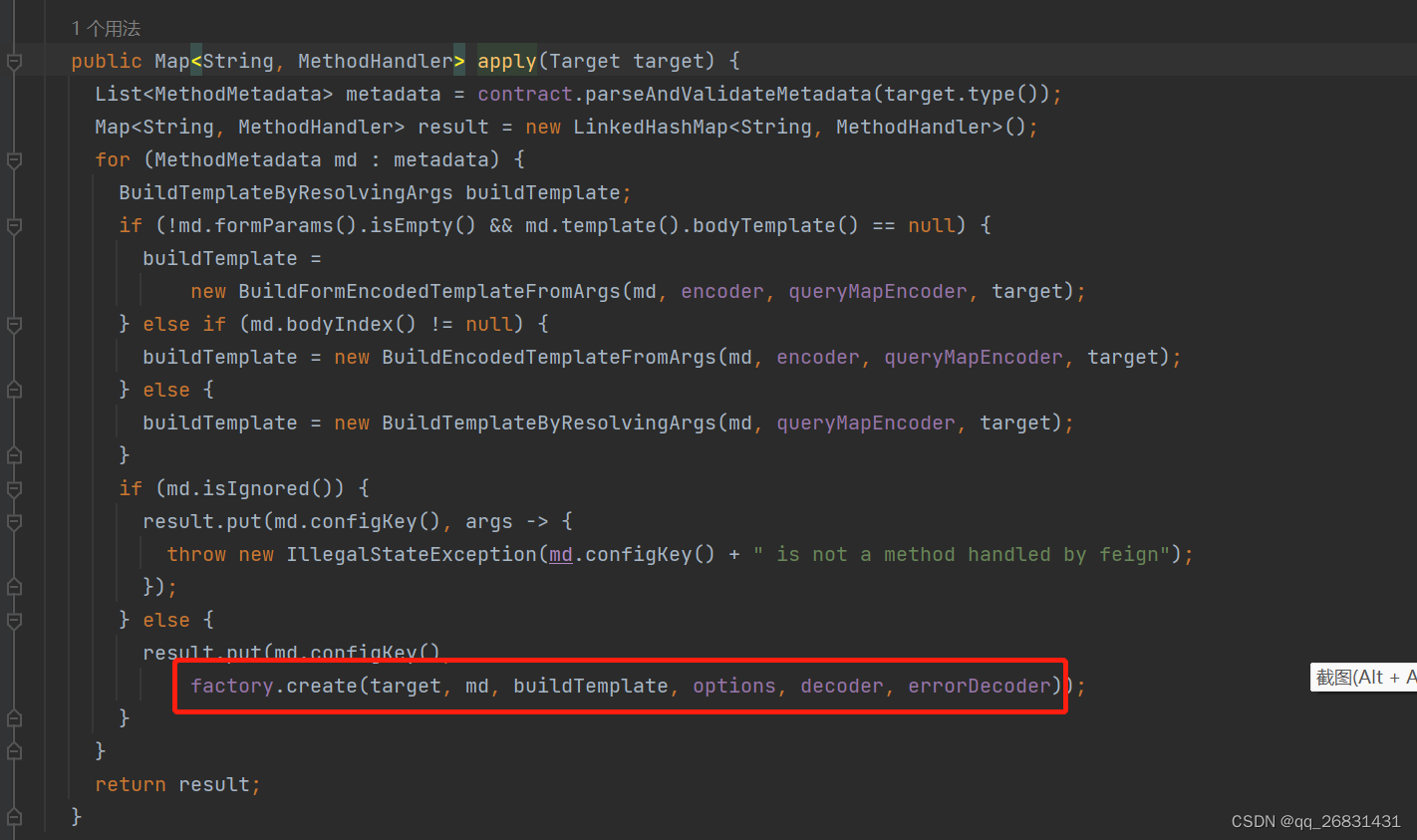
Task: Fold the lambda on result.put(md.configKey(), args -> line
Action: (14, 522)
